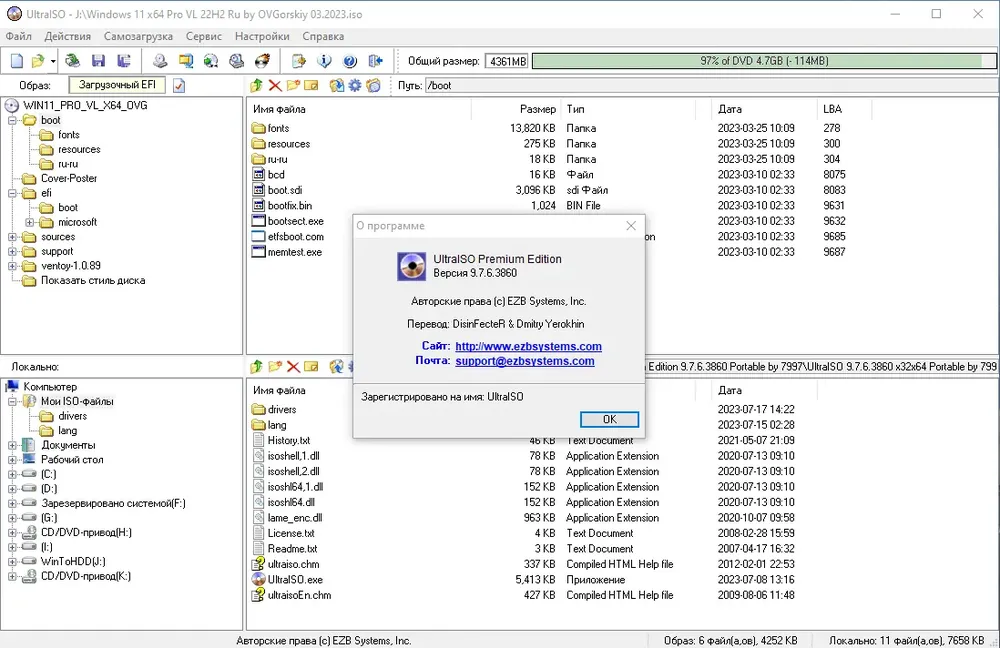
Task: Select Cover-Poster folder in image tree
Action: 69,179
